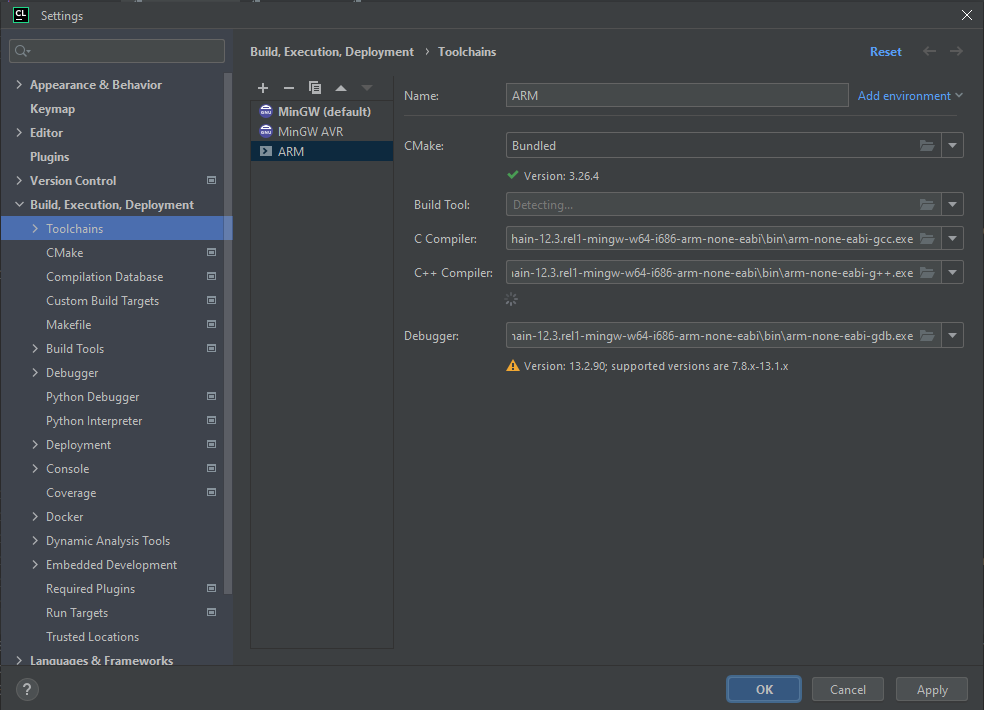Screen dimensions: 984x710
Task: Click the Reset link
Action: click(885, 51)
